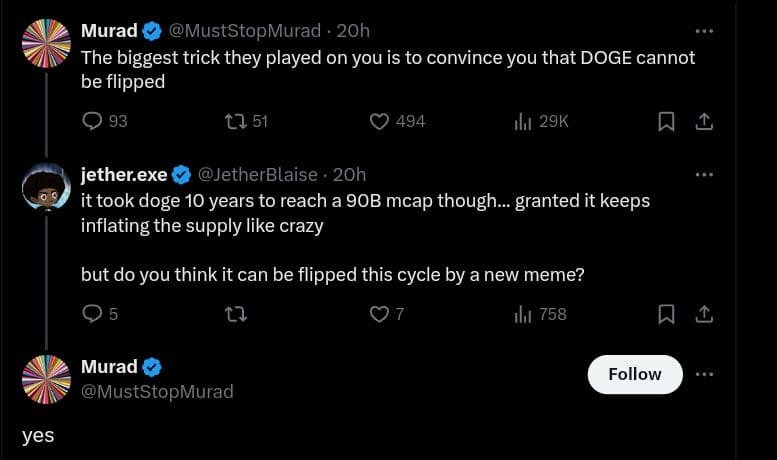
Task: Reply to Murad's DOGE tweet
Action: 92,121
